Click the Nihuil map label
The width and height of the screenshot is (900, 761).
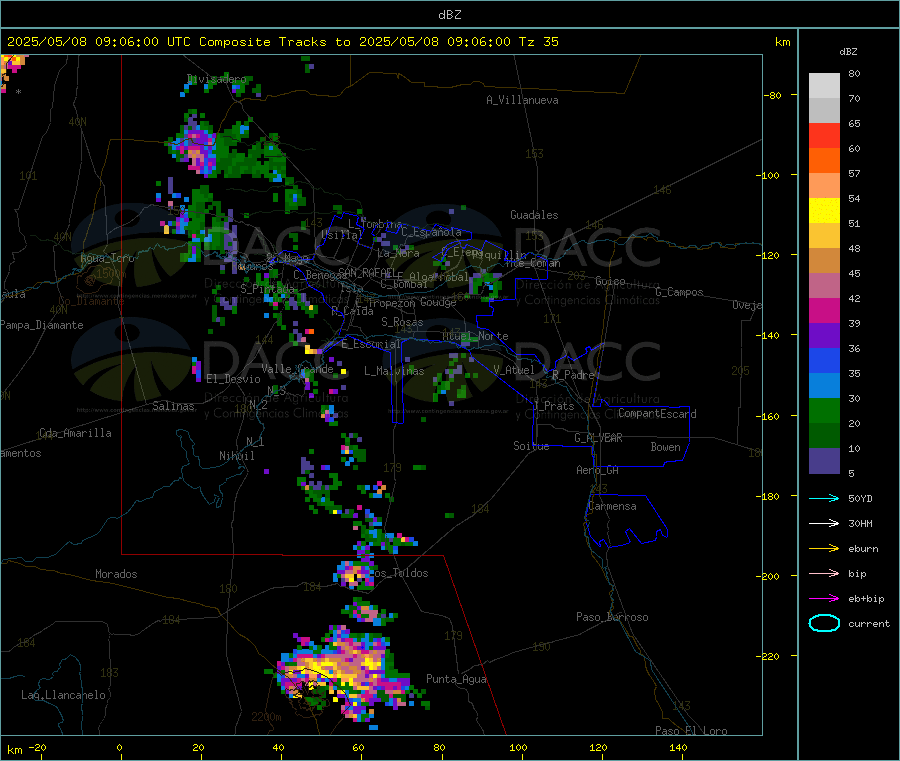[x=236, y=456]
